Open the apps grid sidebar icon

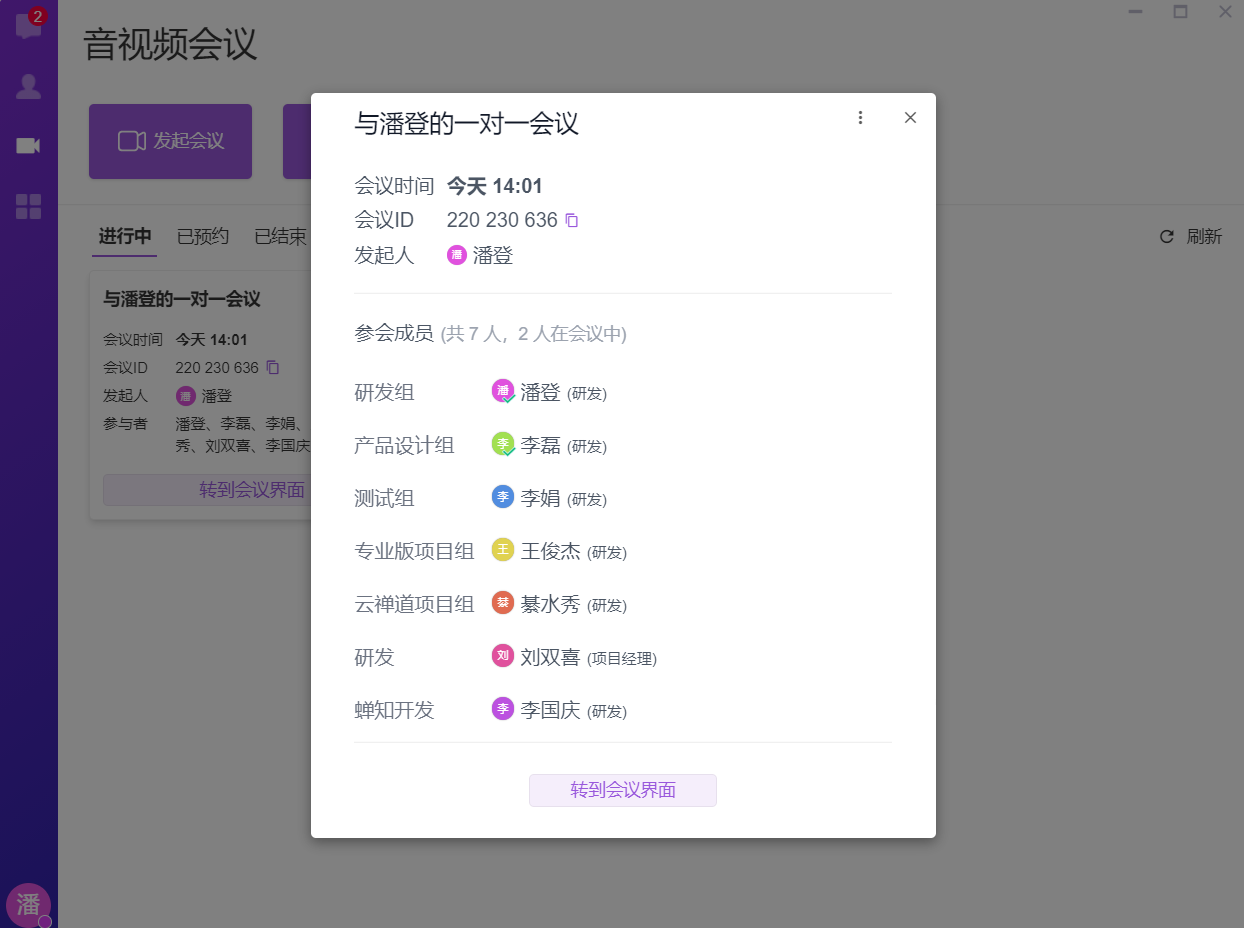coord(28,207)
